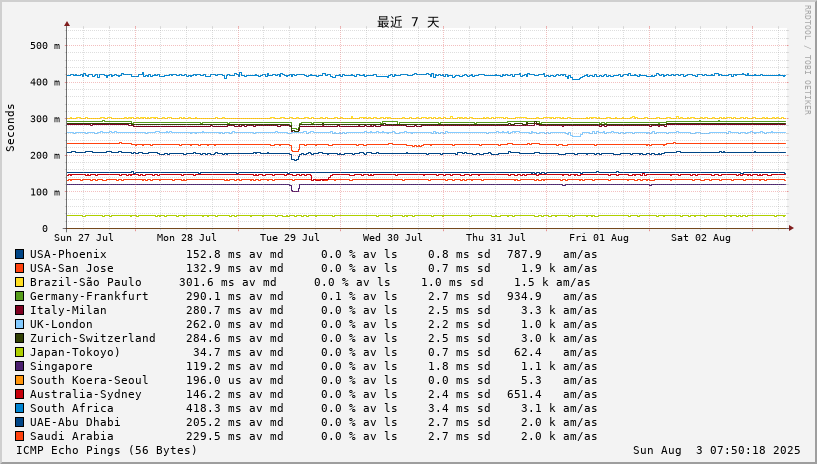Click the Japan-Tokoyo lime swatch
The width and height of the screenshot is (817, 464).
click(19, 353)
